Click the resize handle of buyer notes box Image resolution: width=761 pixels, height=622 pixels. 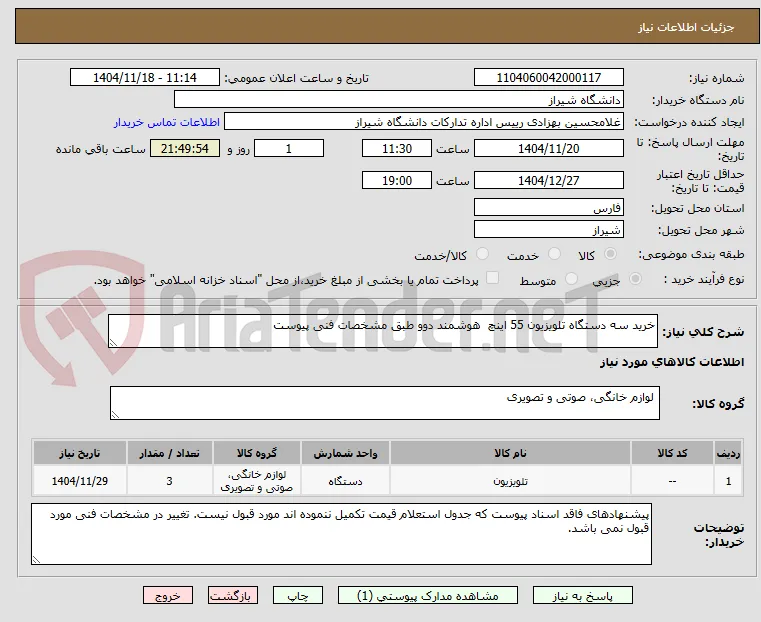(36, 559)
